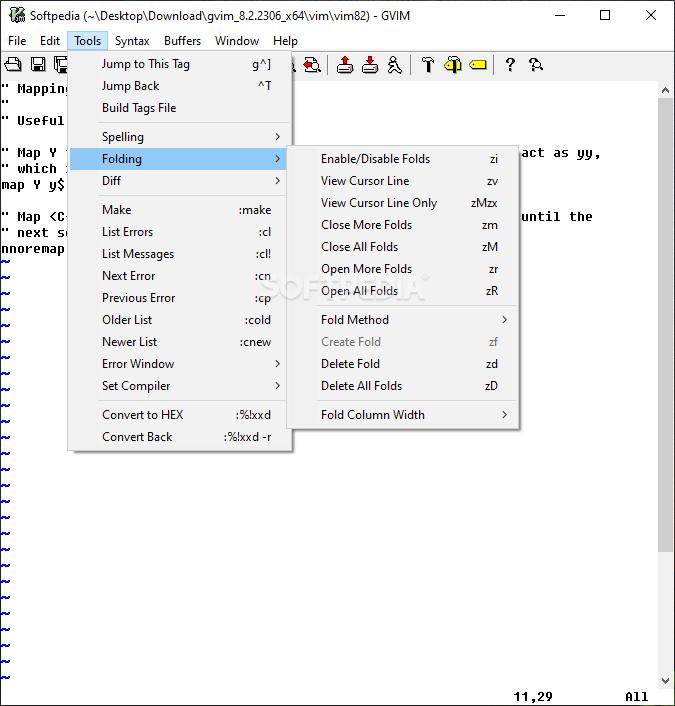Toggle Enable/Disable Folds
Screen dimensions: 675x706
click(403, 159)
